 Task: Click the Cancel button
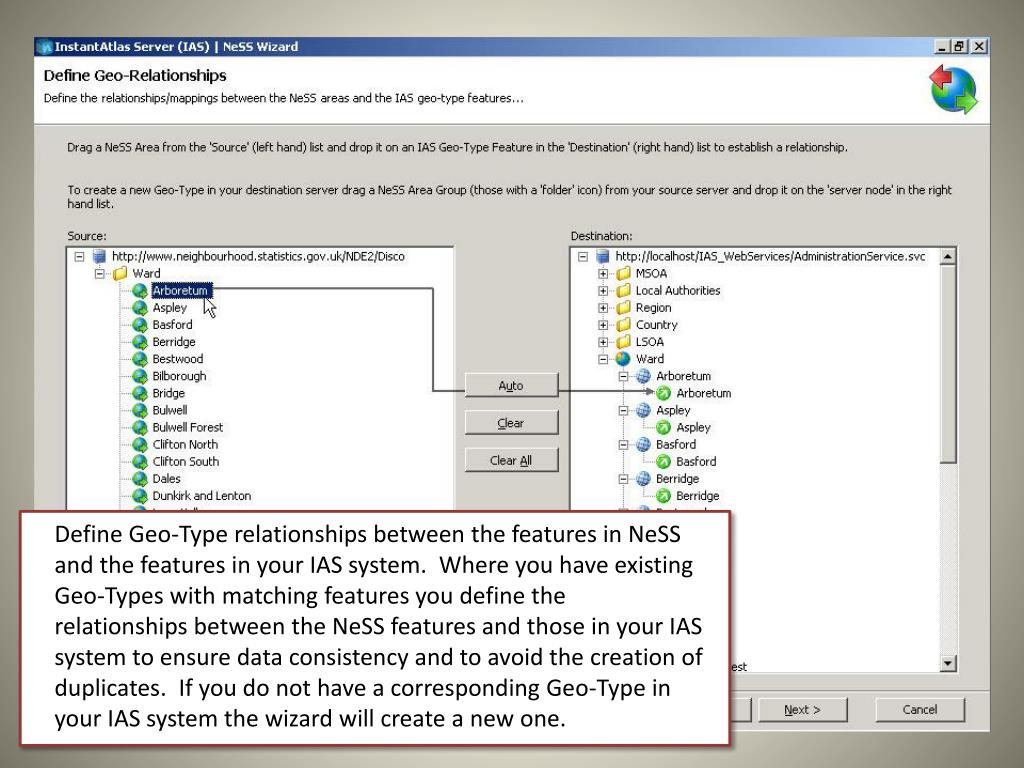[x=920, y=709]
